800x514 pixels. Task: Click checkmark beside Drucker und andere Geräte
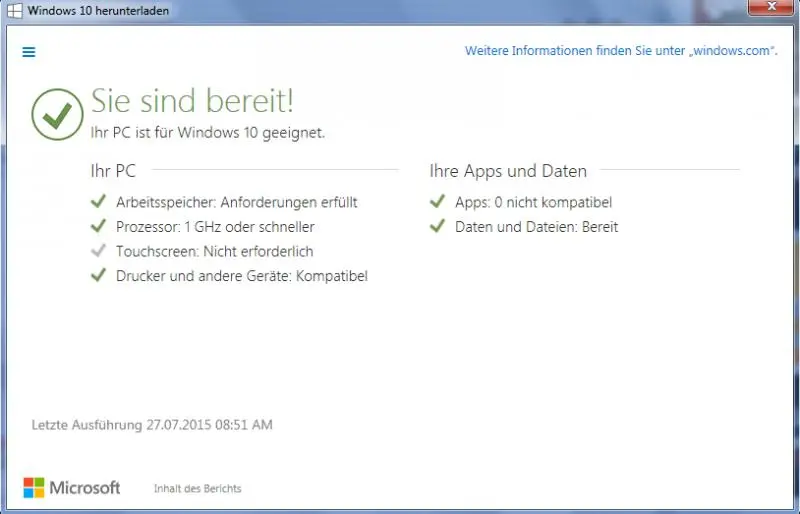pyautogui.click(x=98, y=276)
